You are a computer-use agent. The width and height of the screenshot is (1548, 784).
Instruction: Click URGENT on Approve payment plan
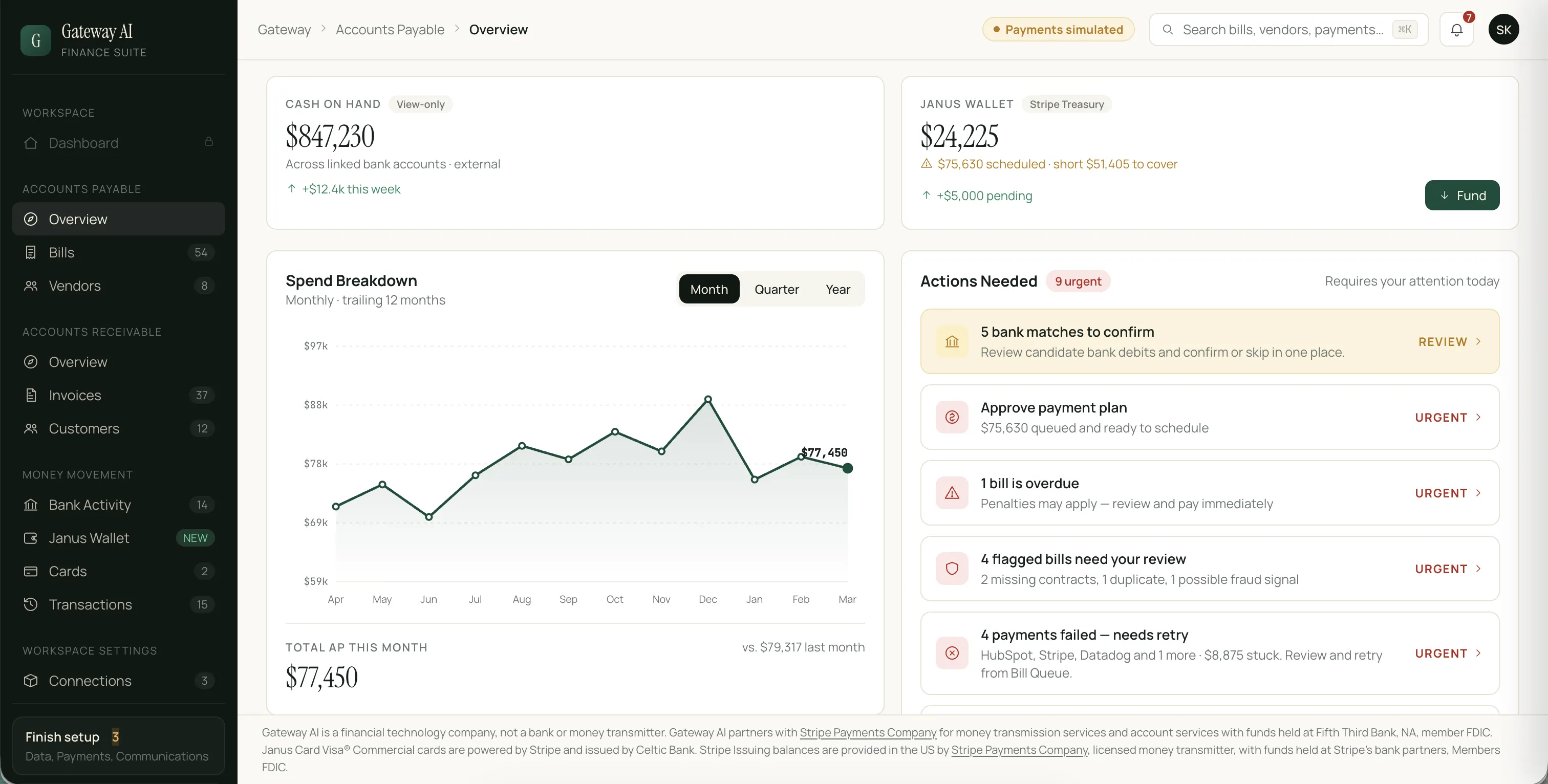click(1441, 418)
